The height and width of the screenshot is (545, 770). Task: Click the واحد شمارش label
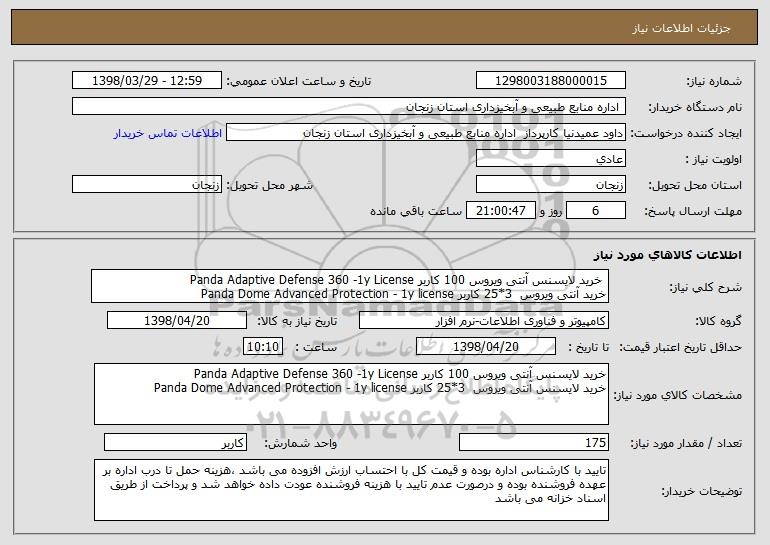[x=301, y=443]
